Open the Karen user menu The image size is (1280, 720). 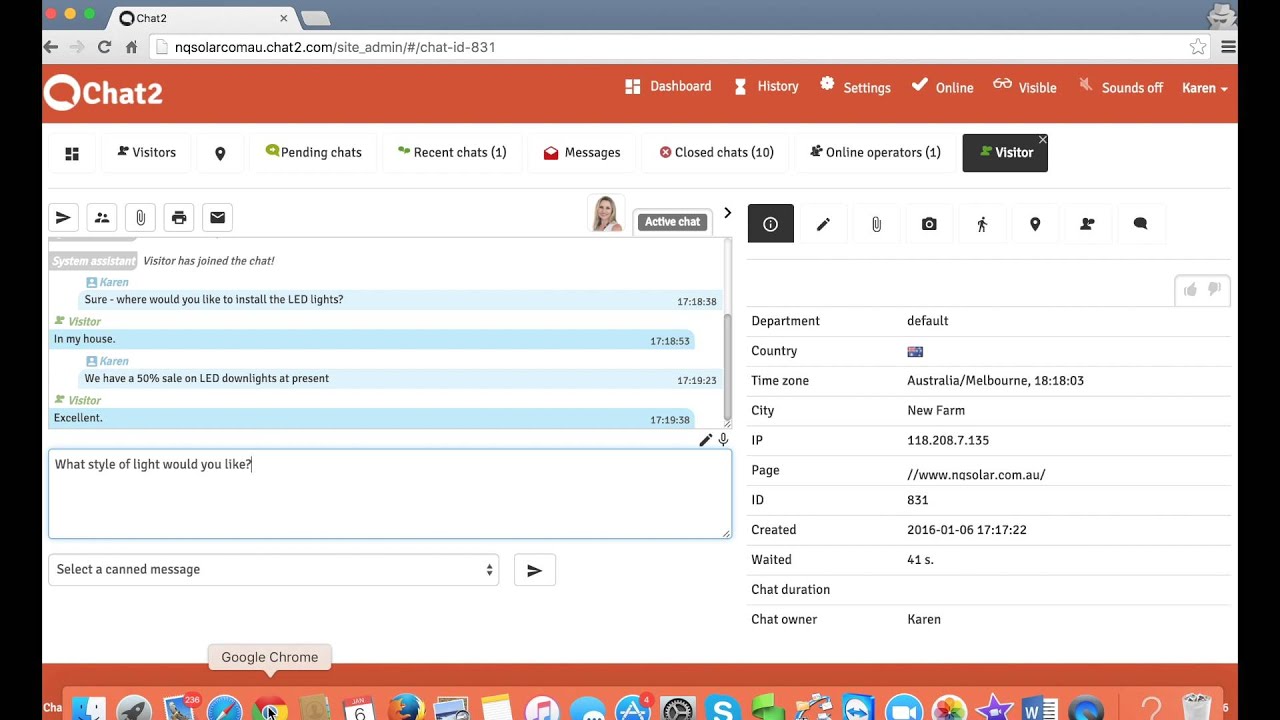point(1204,88)
